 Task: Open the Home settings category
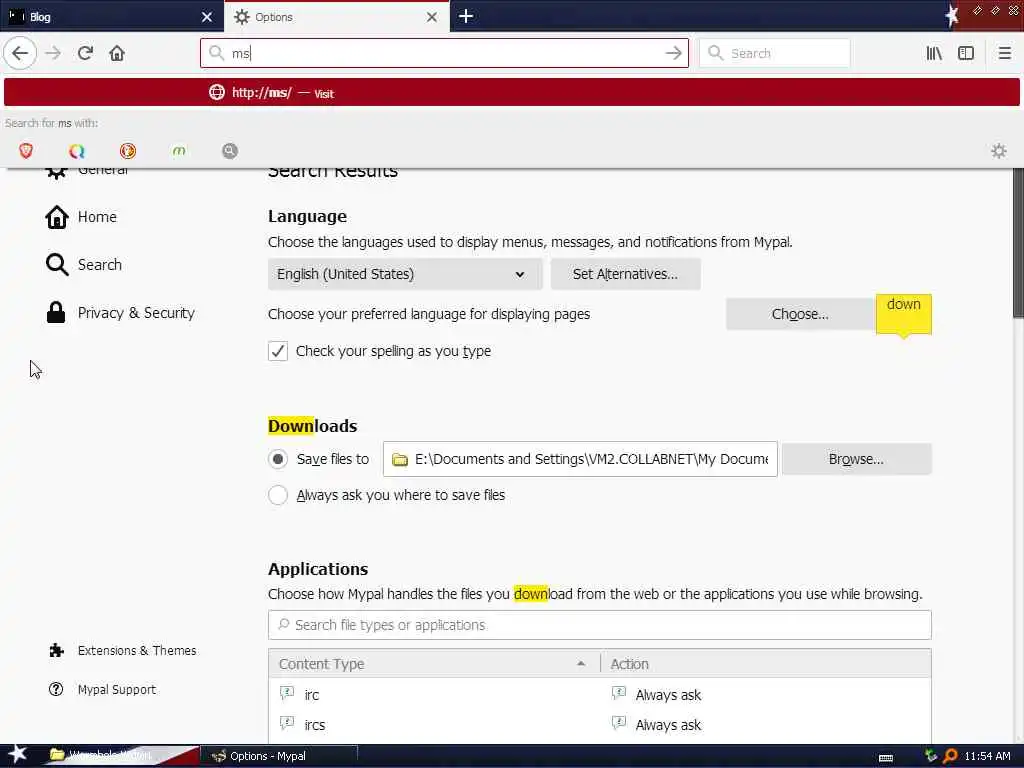coord(80,217)
